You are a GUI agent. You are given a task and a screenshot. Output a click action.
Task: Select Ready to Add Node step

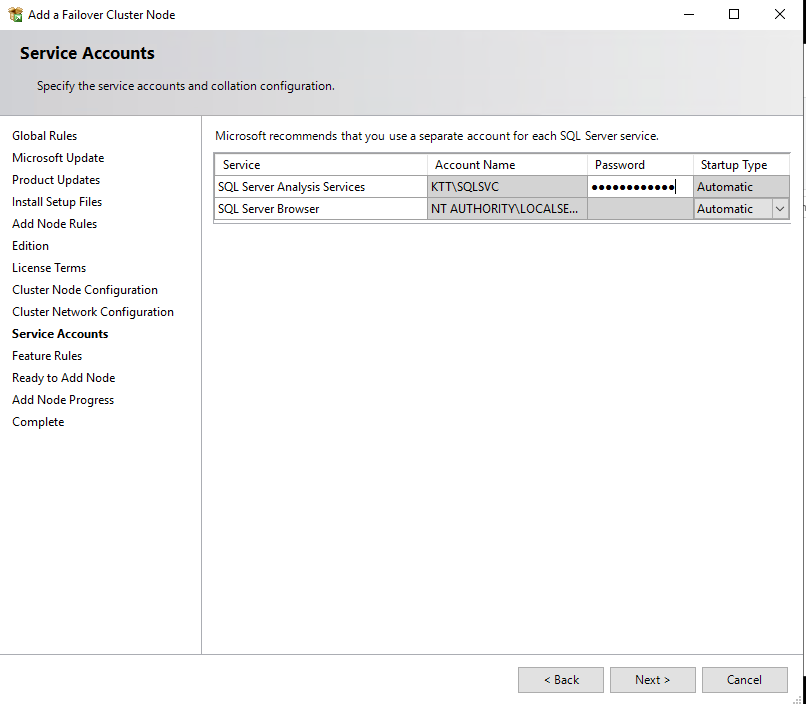[64, 378]
